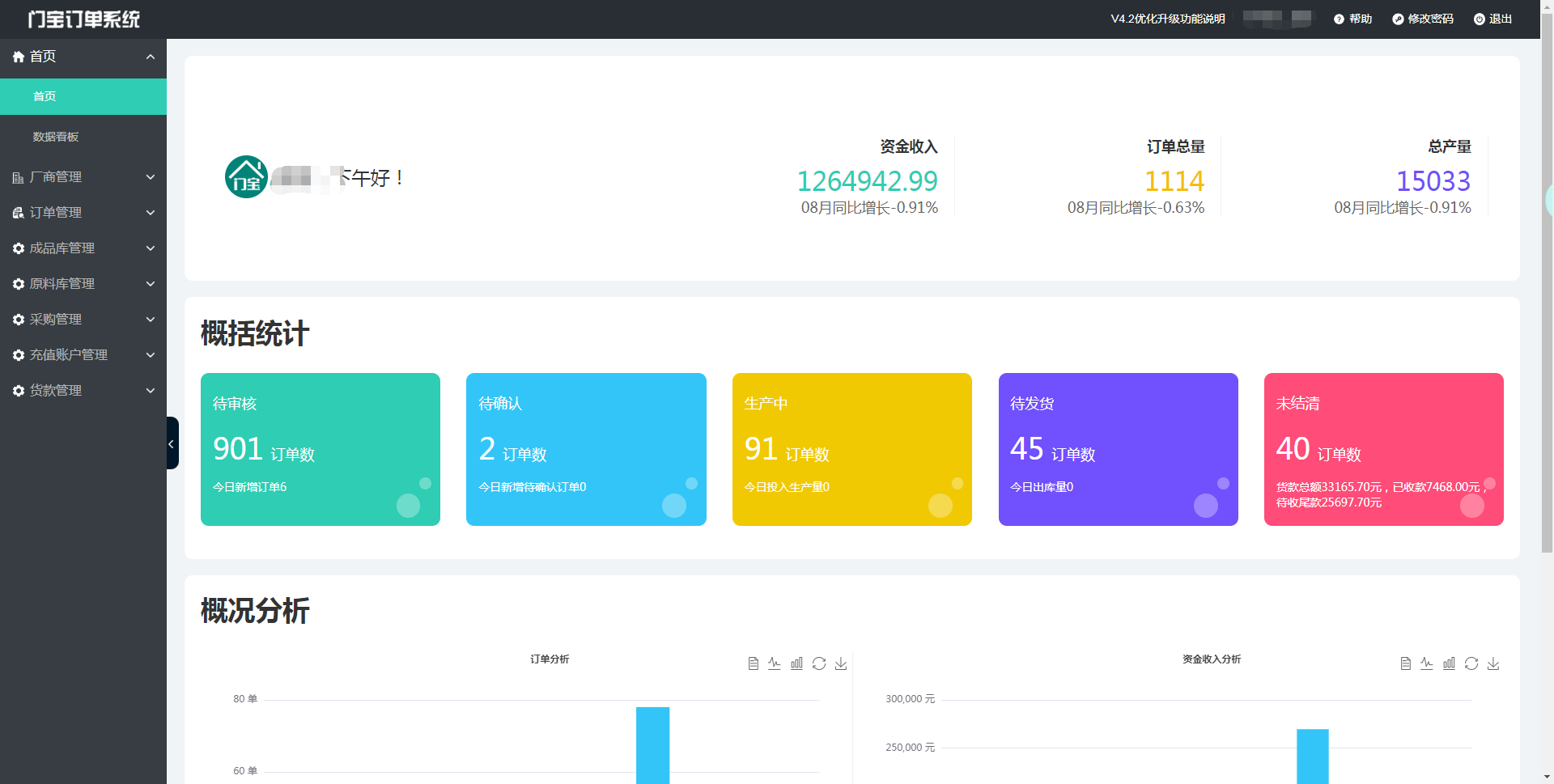This screenshot has width=1554, height=784.
Task: Click the blue bar in 资金收入分析 chart
Action: point(1313,756)
